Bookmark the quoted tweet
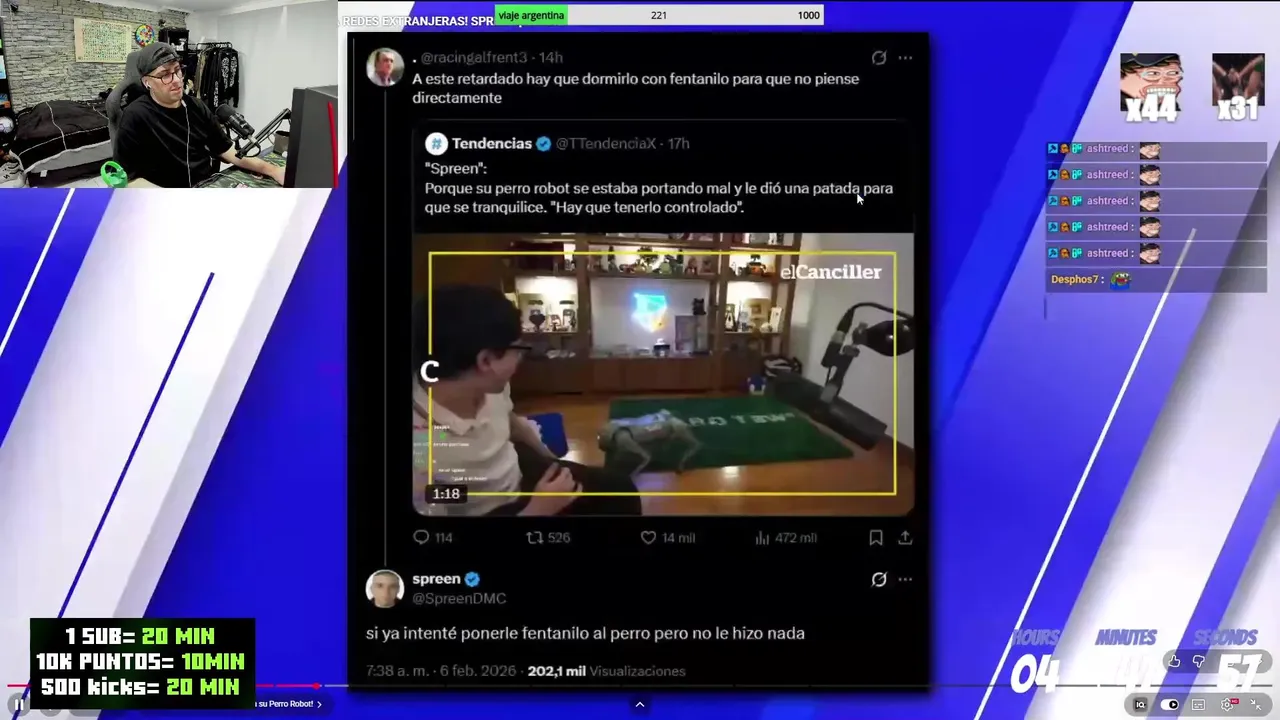Viewport: 1280px width, 720px height. [876, 537]
